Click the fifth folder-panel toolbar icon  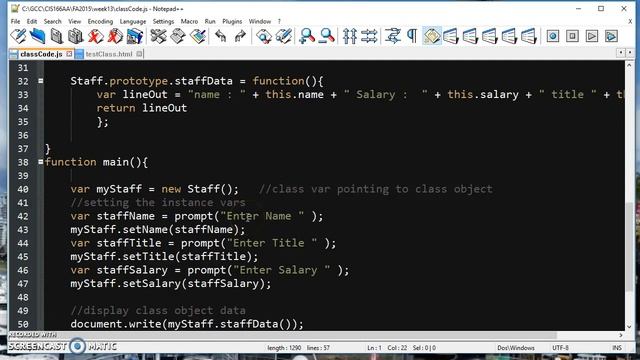click(529, 36)
